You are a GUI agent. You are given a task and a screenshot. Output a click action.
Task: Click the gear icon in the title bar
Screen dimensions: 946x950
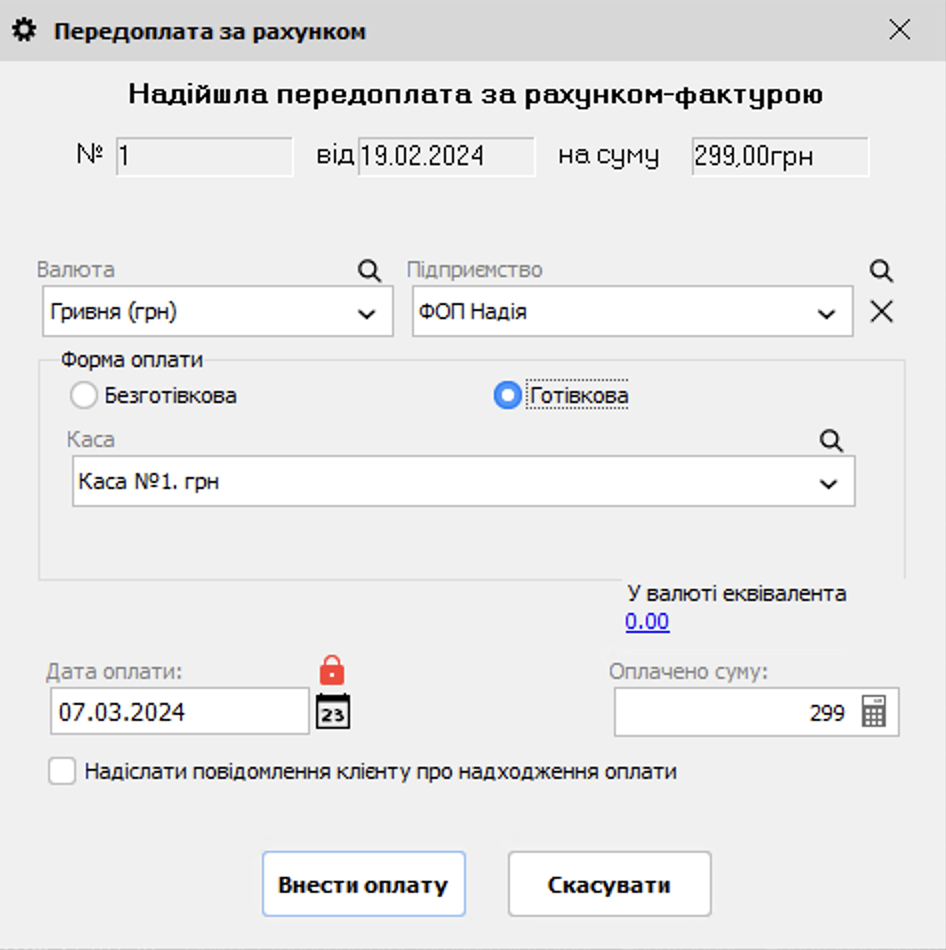[x=26, y=30]
